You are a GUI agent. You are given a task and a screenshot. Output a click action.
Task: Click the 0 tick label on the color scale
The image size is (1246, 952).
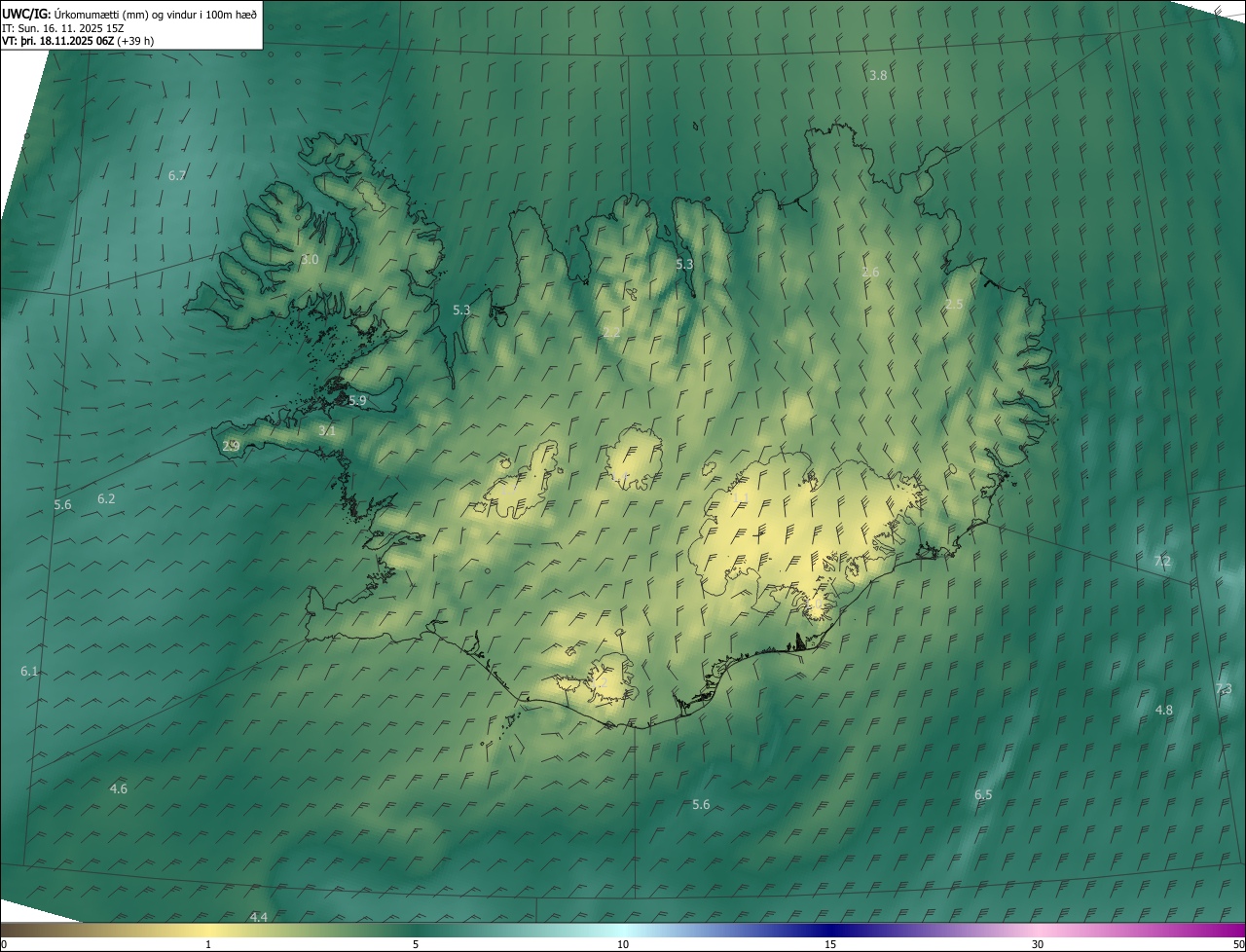click(4, 945)
